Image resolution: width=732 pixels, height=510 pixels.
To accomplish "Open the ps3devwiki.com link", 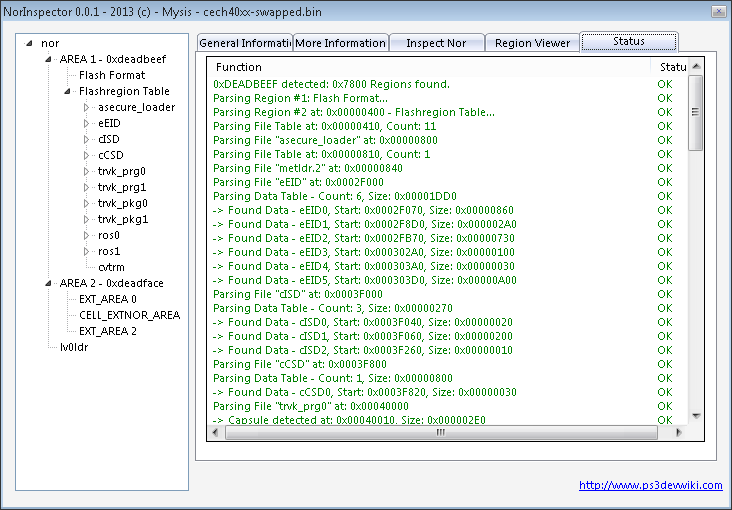I will click(x=650, y=486).
